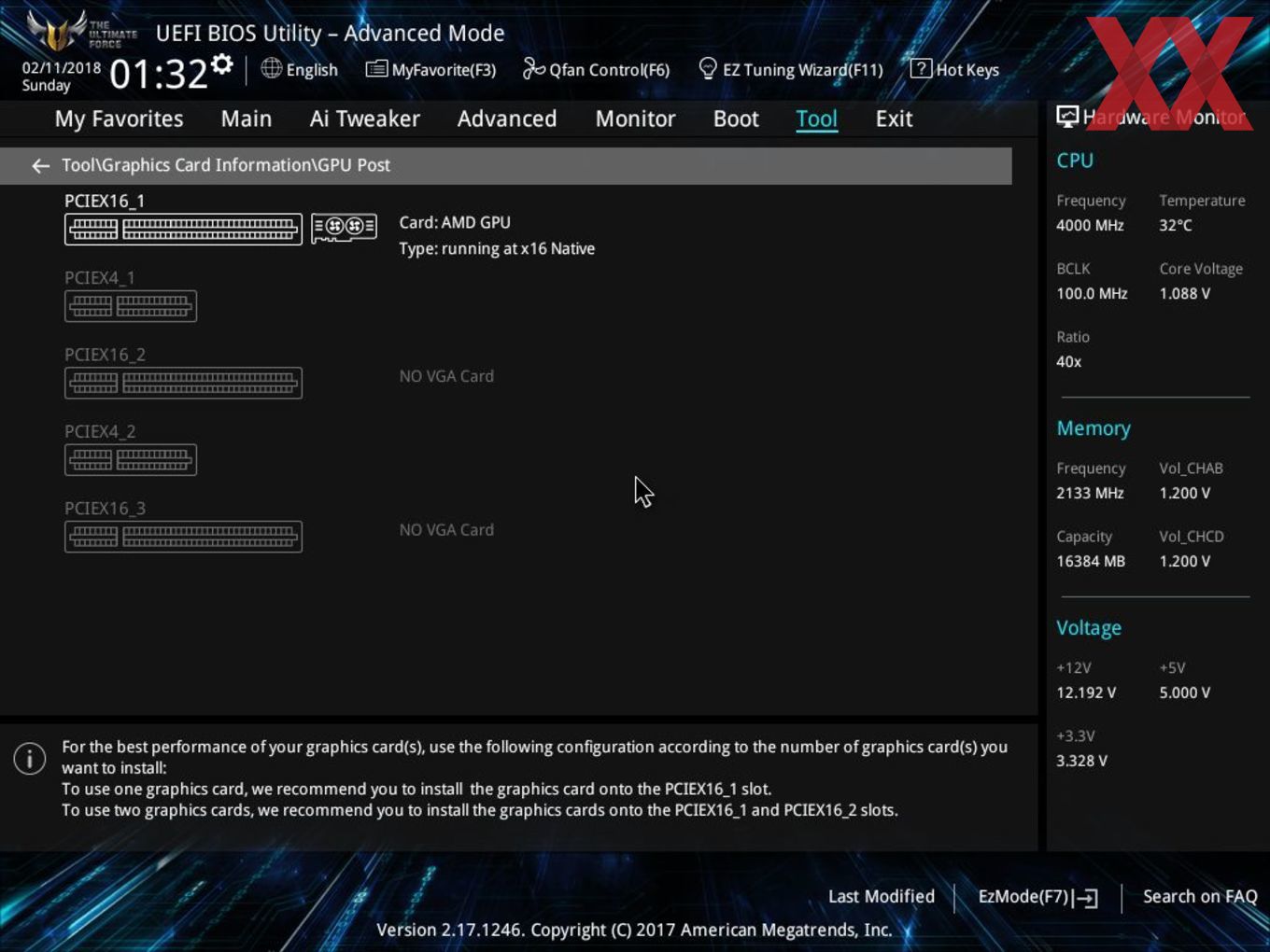Screen dimensions: 1270x952
Task: Switch to EzMode(F7)
Action: [1037, 897]
